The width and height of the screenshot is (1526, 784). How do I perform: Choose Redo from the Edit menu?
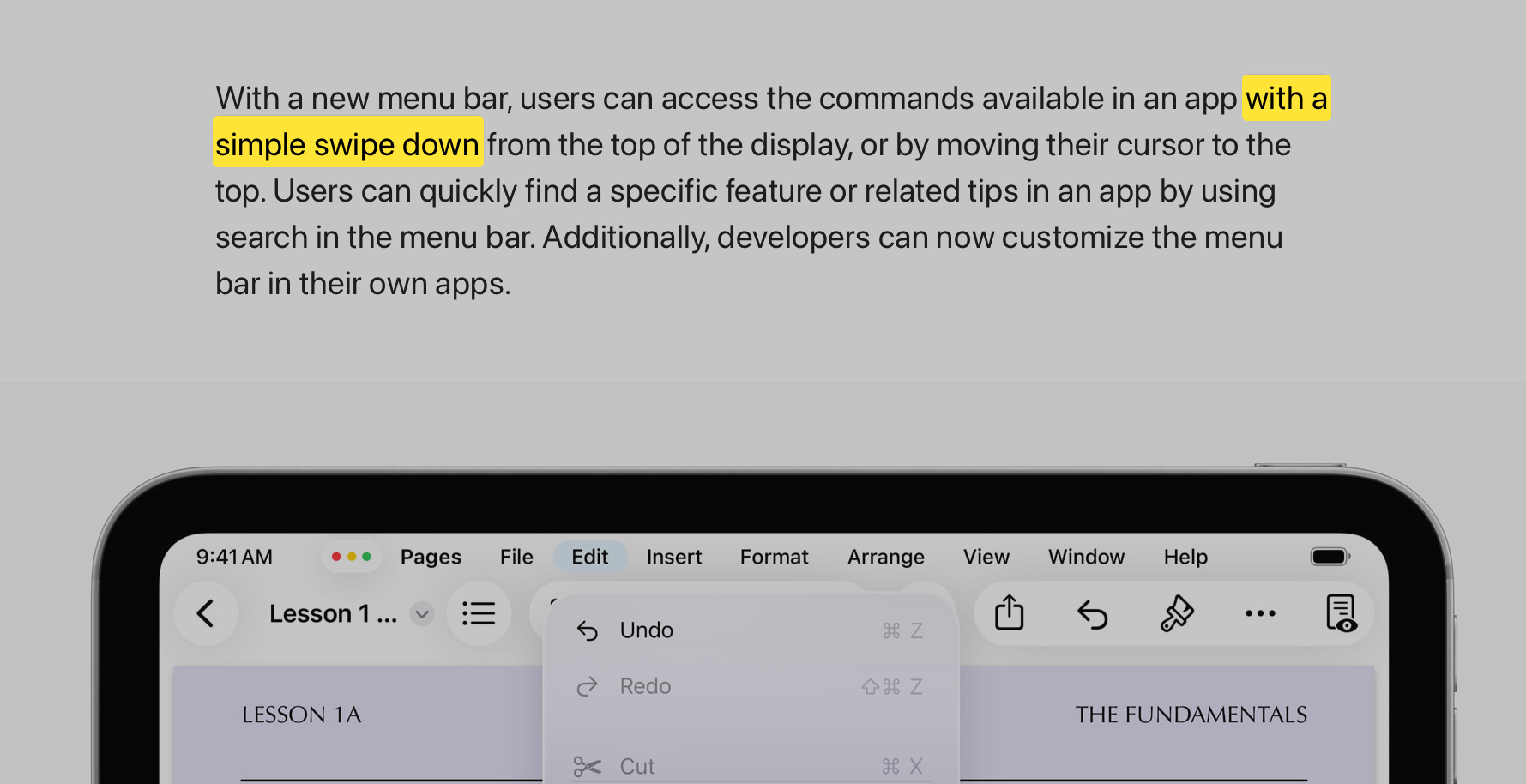click(751, 686)
